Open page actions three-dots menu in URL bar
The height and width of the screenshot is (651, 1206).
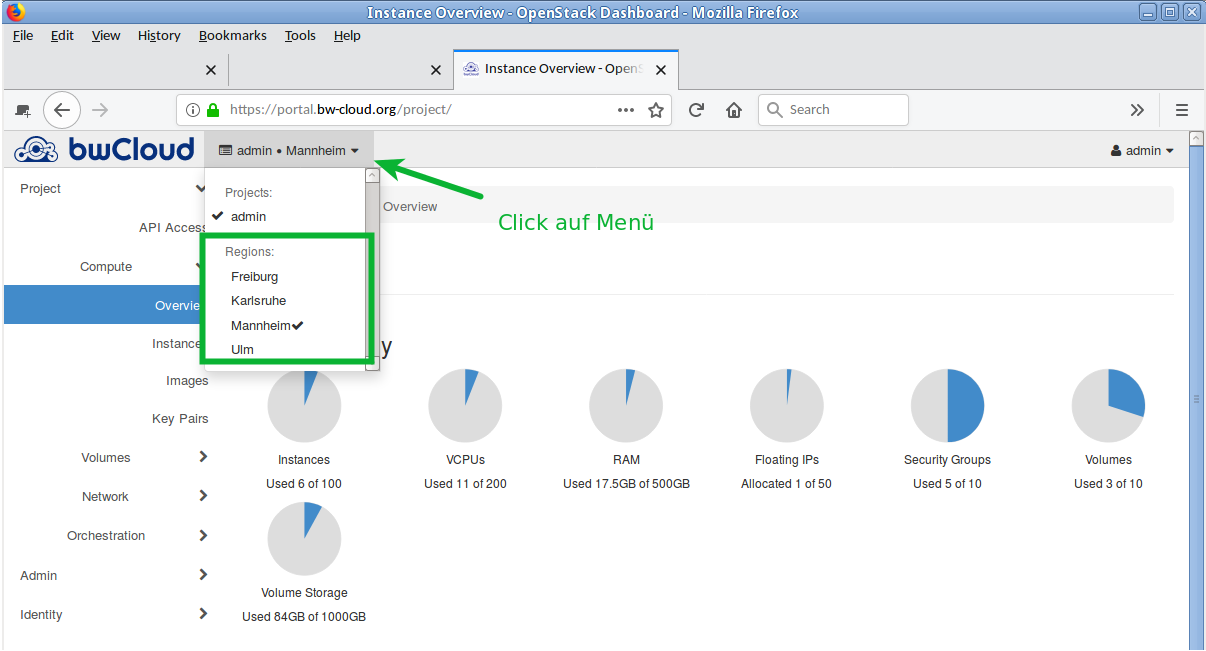coord(626,110)
